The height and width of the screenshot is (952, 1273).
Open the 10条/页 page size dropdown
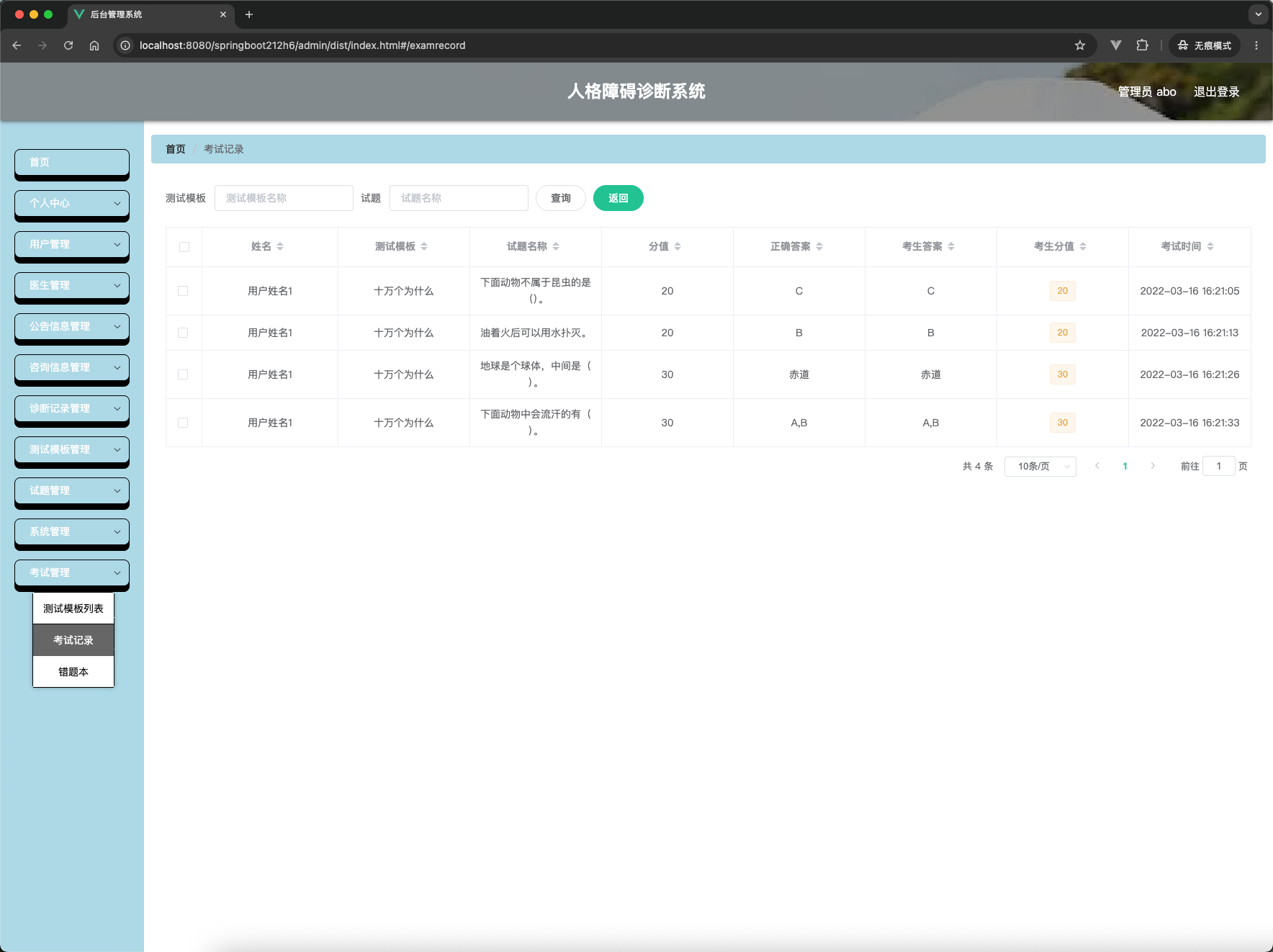1040,466
